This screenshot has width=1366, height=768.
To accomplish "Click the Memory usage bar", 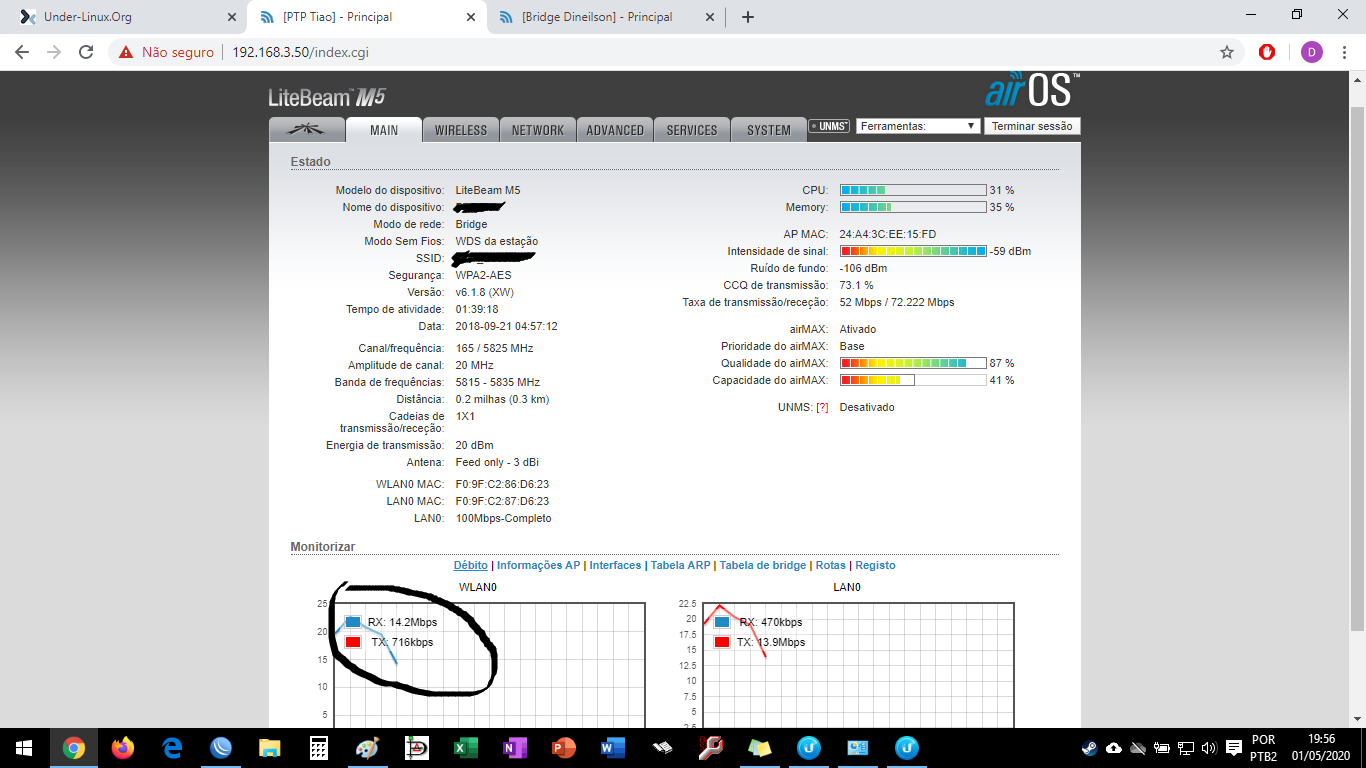I will 913,207.
